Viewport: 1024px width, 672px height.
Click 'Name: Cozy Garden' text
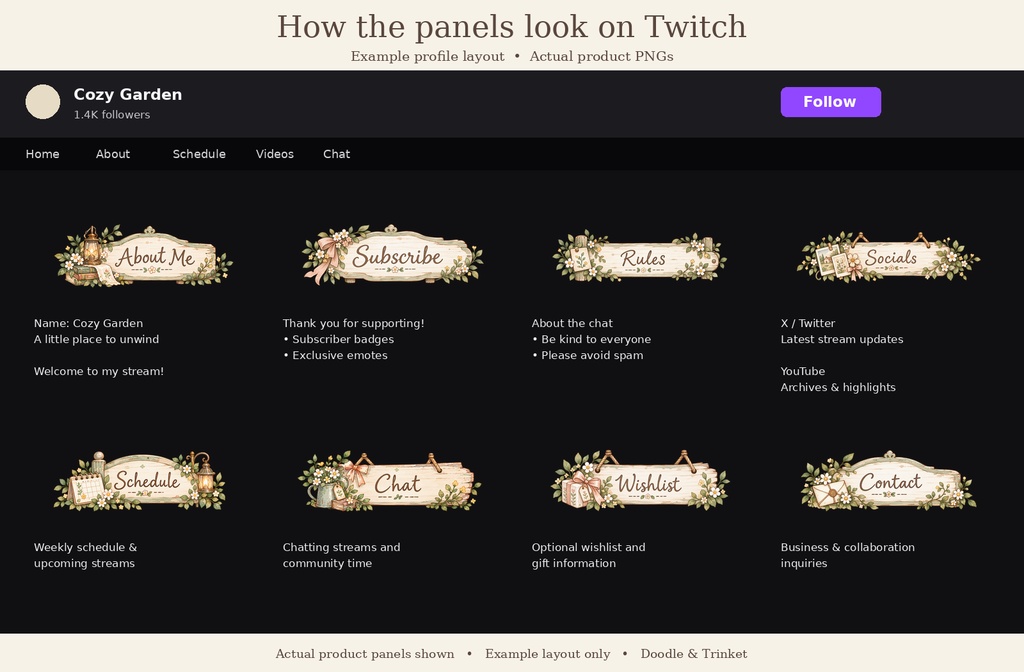(x=88, y=323)
